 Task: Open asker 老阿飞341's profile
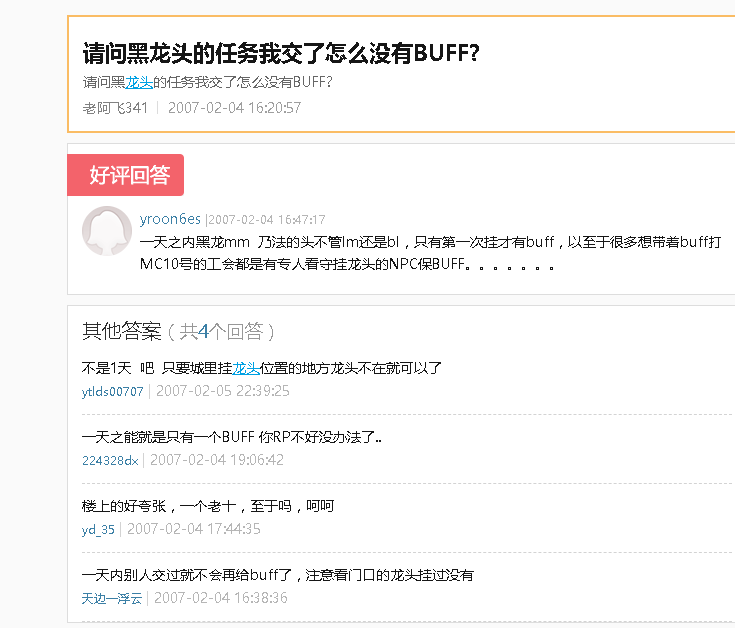tap(115, 107)
